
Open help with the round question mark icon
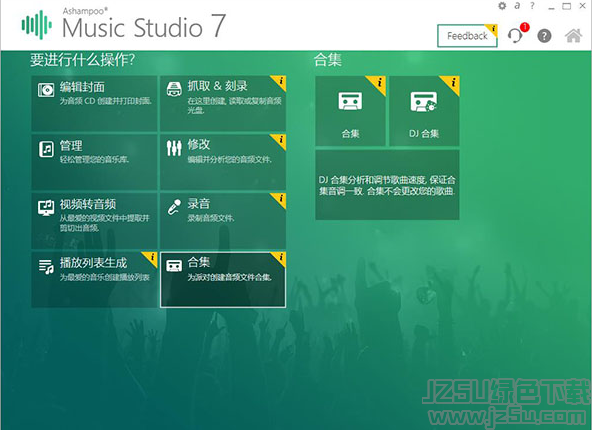pyautogui.click(x=544, y=36)
